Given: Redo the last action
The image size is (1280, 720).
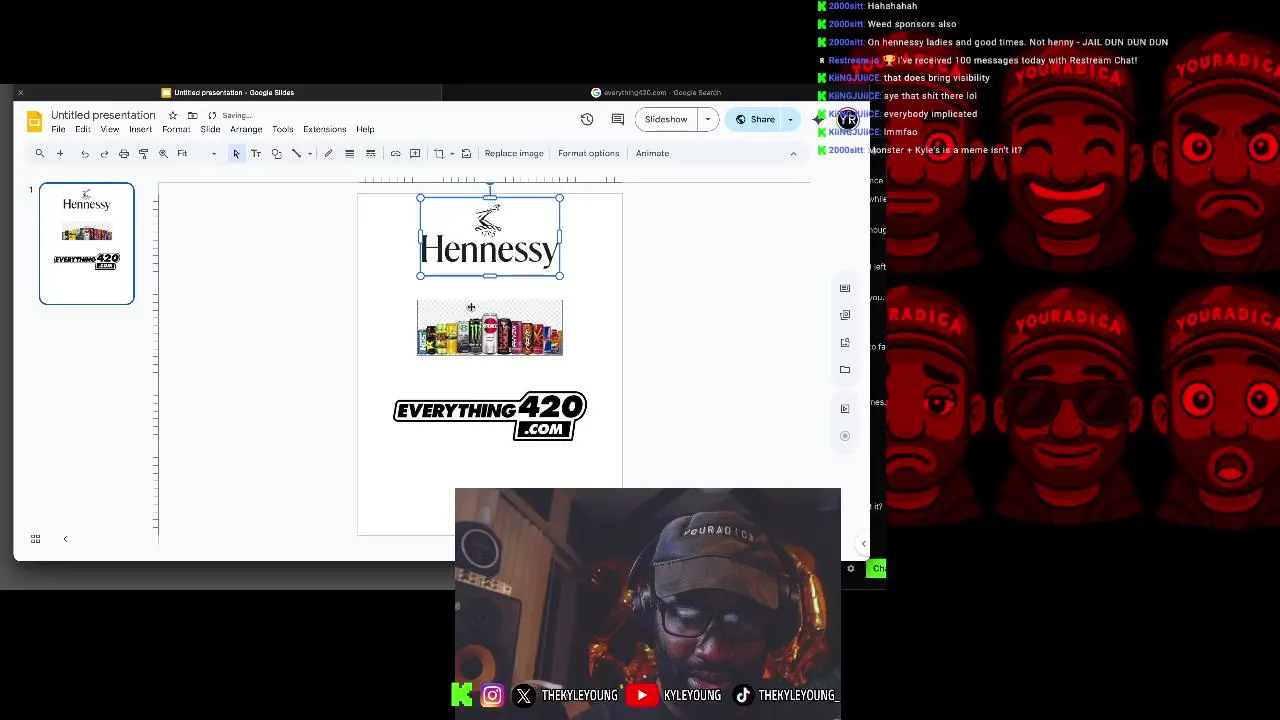Looking at the screenshot, I should [x=104, y=154].
